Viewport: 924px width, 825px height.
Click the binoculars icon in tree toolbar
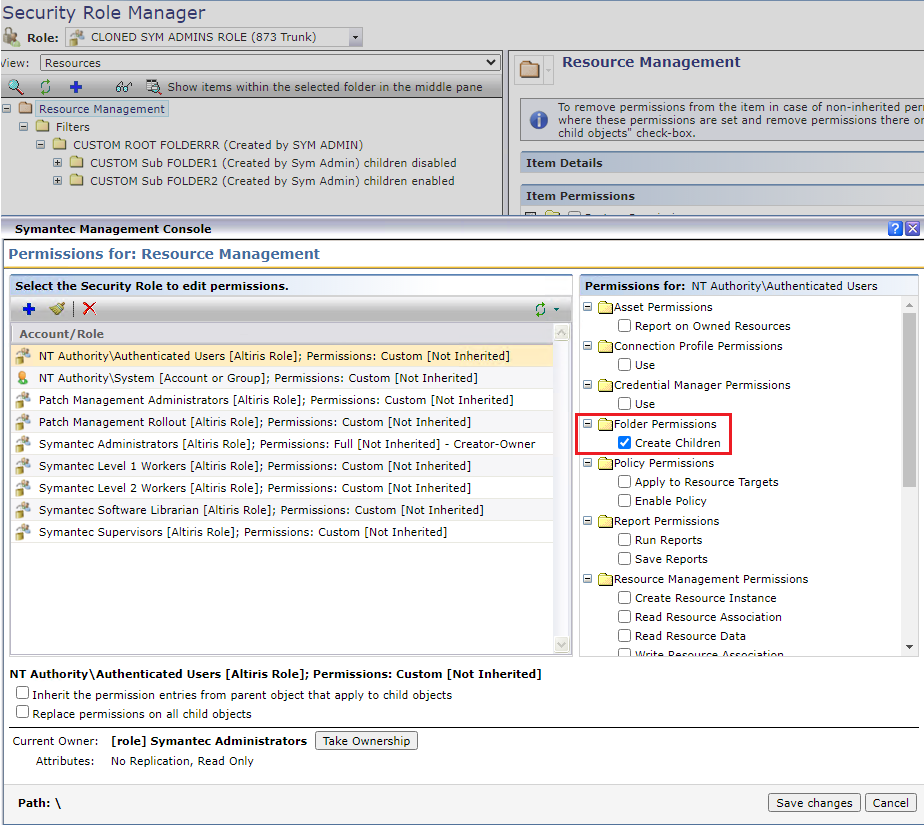tap(124, 87)
